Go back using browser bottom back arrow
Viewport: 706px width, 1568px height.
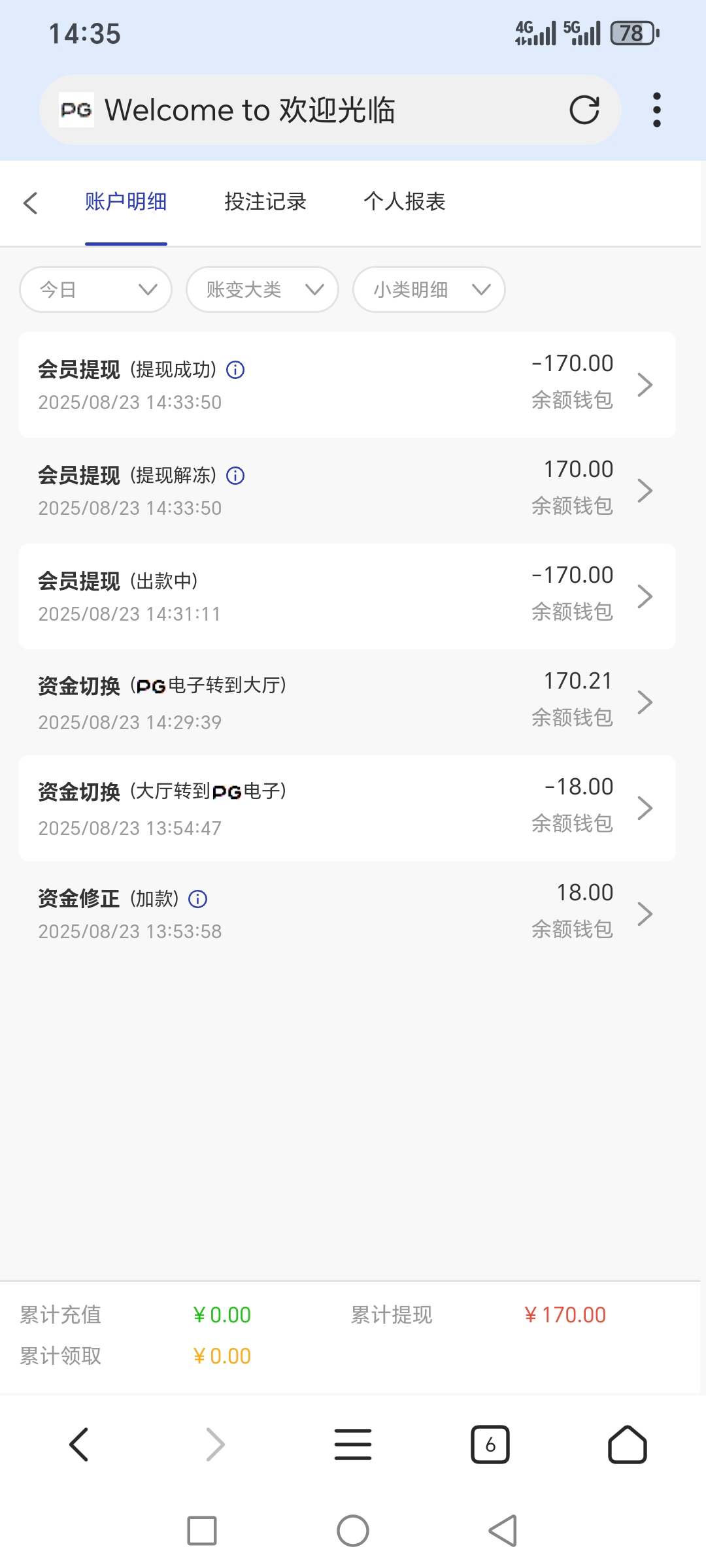click(79, 1445)
